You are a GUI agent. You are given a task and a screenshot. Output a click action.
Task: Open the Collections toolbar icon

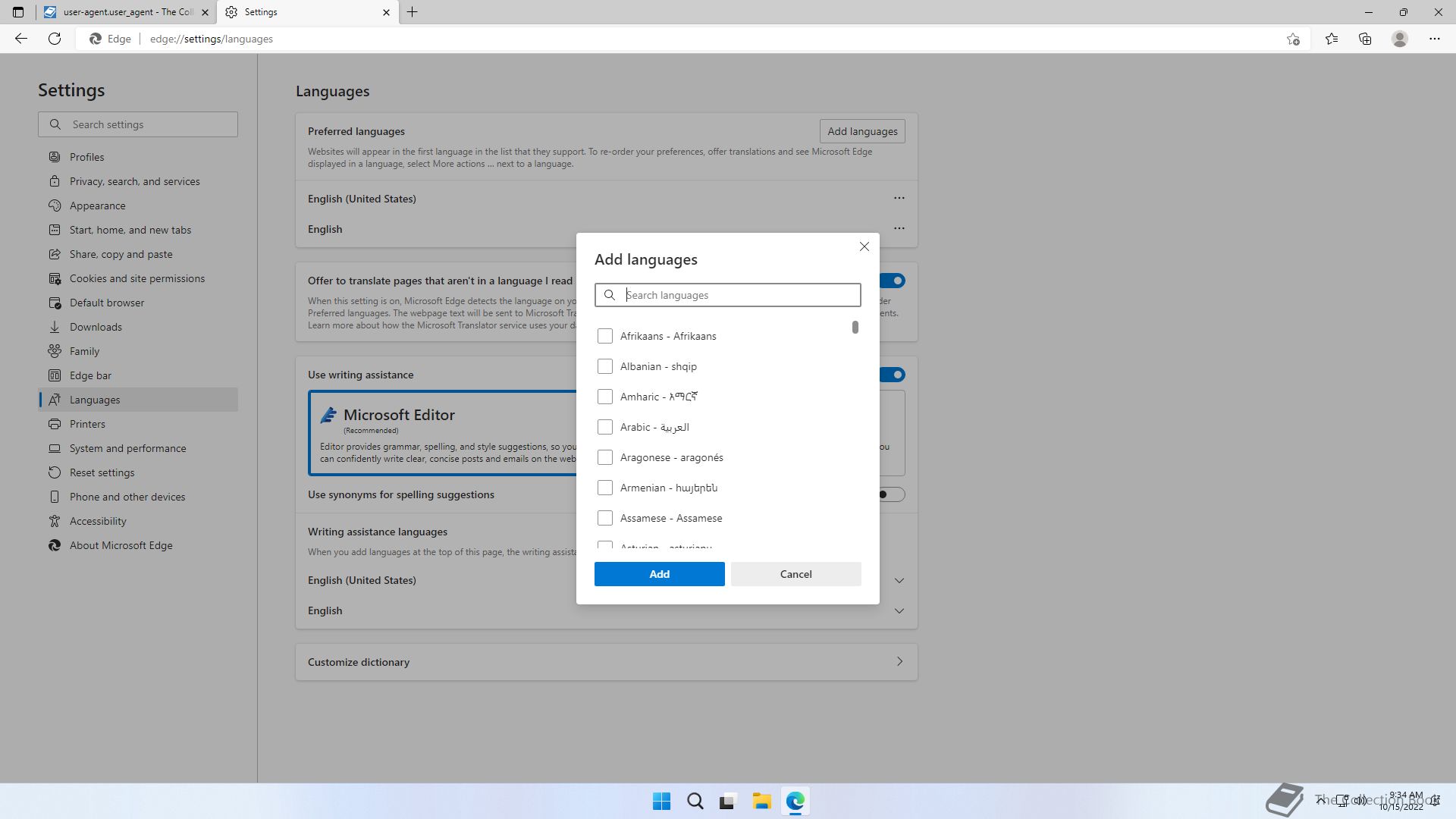[1365, 39]
